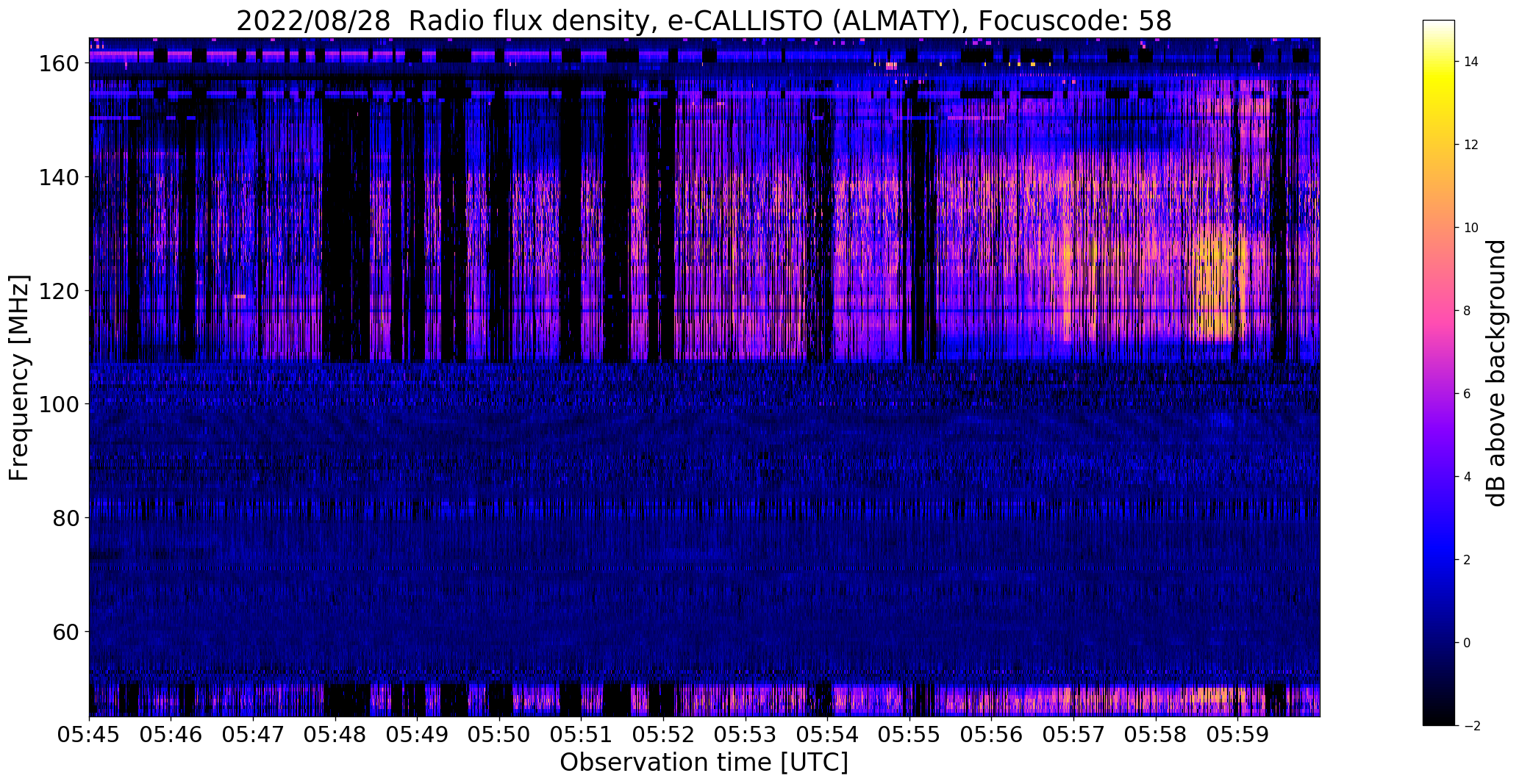Click the colorbar tick label 10
1519x784 pixels.
pyautogui.click(x=1471, y=228)
